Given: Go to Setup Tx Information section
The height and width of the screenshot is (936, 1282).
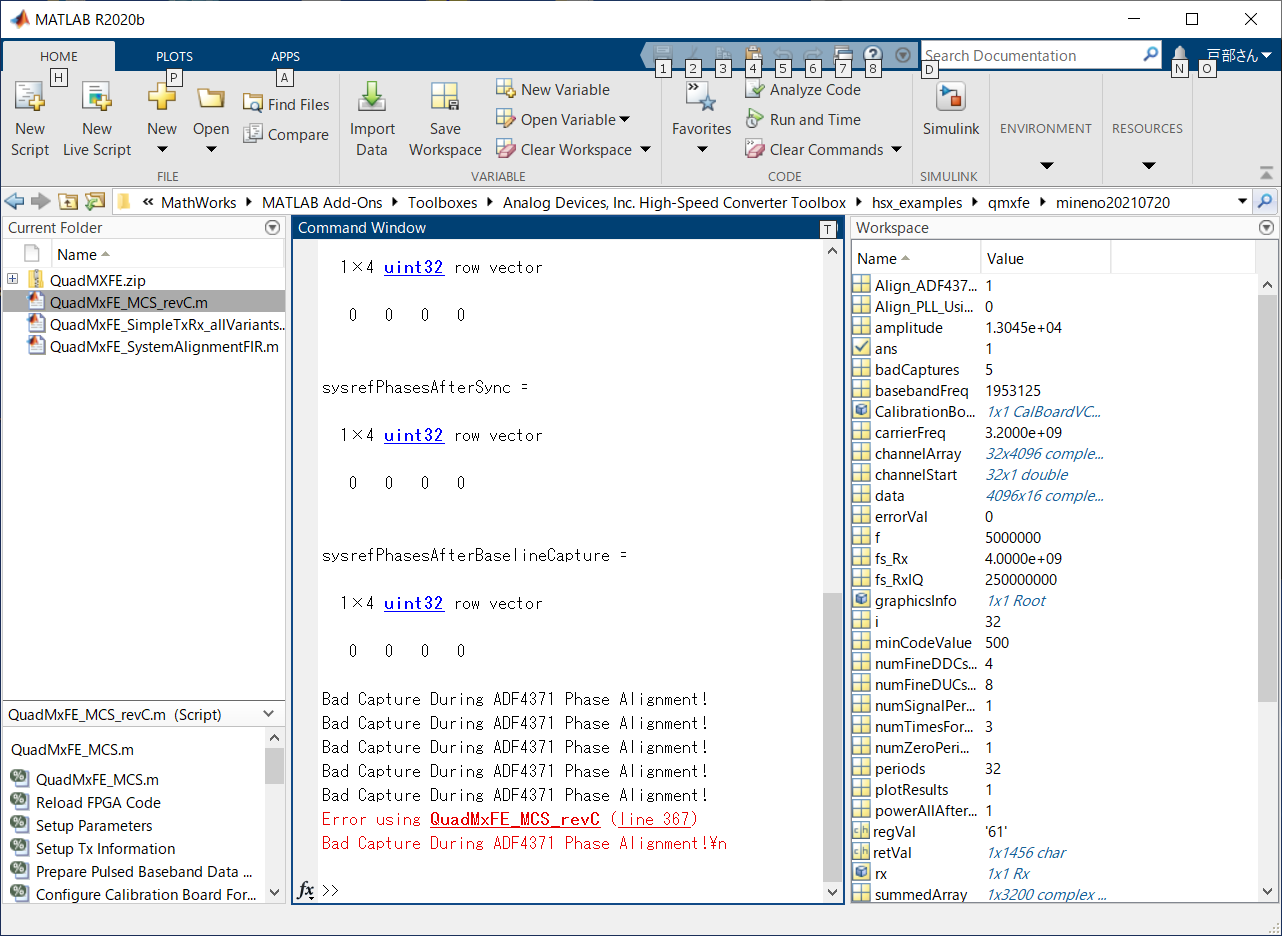Looking at the screenshot, I should [105, 848].
